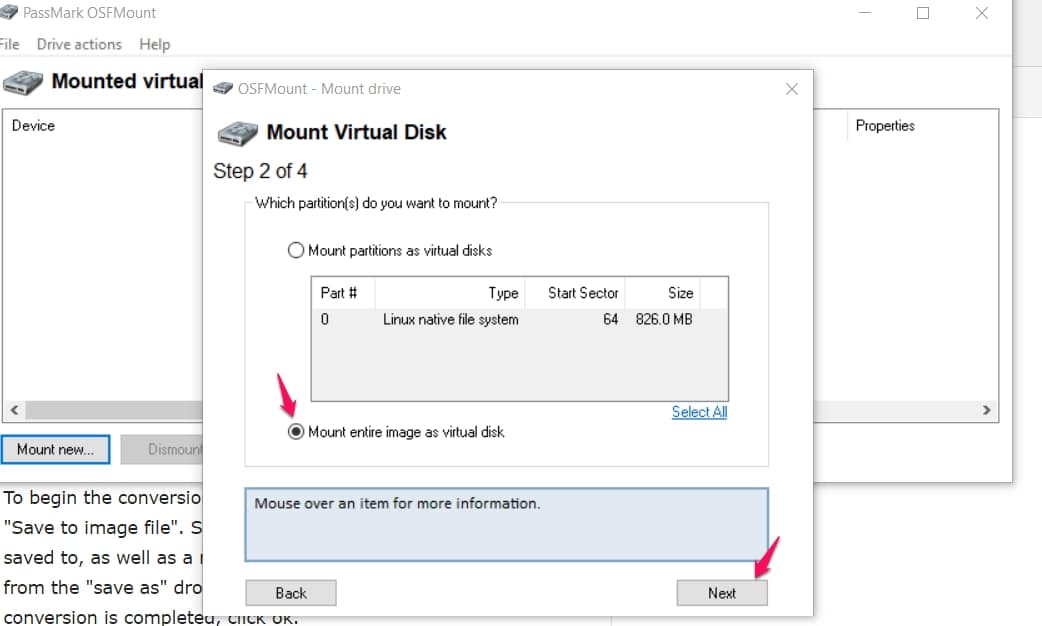The image size is (1042, 626).
Task: Click the 826.0 MB size cell
Action: click(664, 320)
